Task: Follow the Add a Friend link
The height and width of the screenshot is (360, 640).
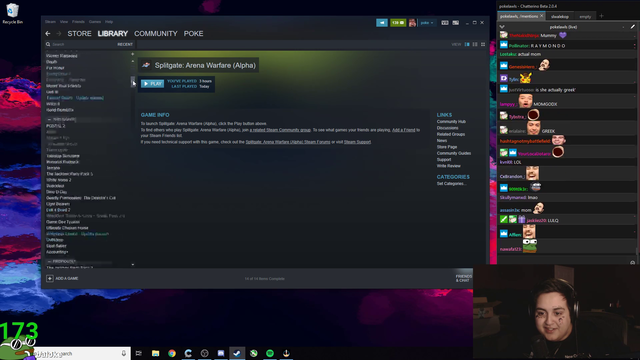Action: tap(403, 130)
